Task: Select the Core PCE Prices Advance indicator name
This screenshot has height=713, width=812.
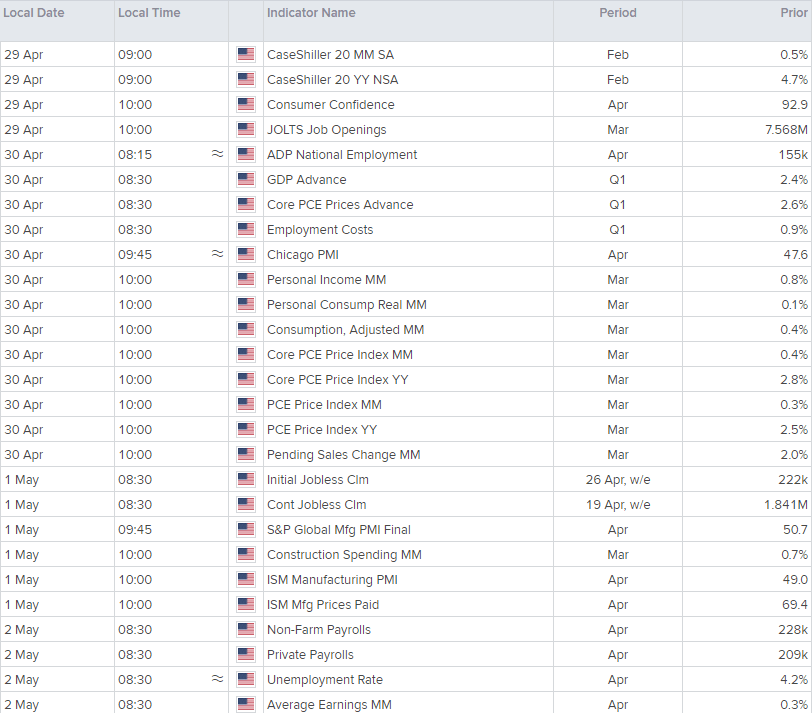Action: pyautogui.click(x=340, y=205)
